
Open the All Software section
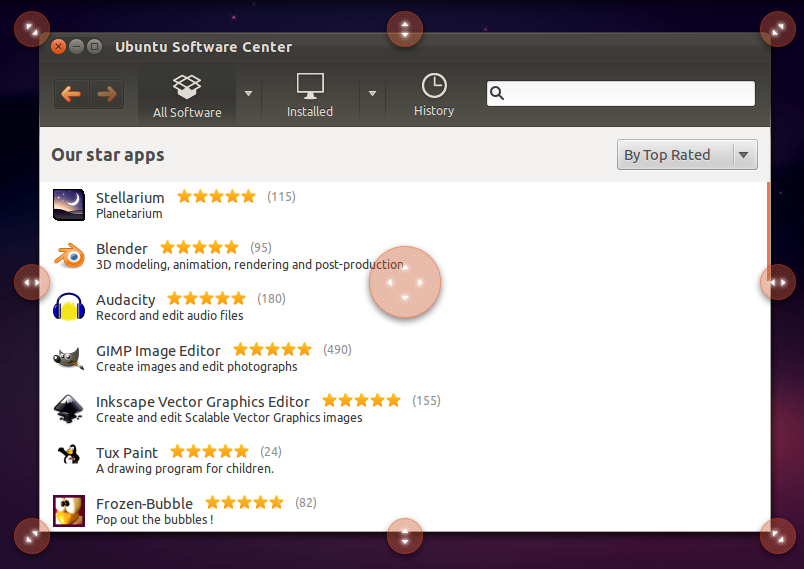tap(187, 96)
